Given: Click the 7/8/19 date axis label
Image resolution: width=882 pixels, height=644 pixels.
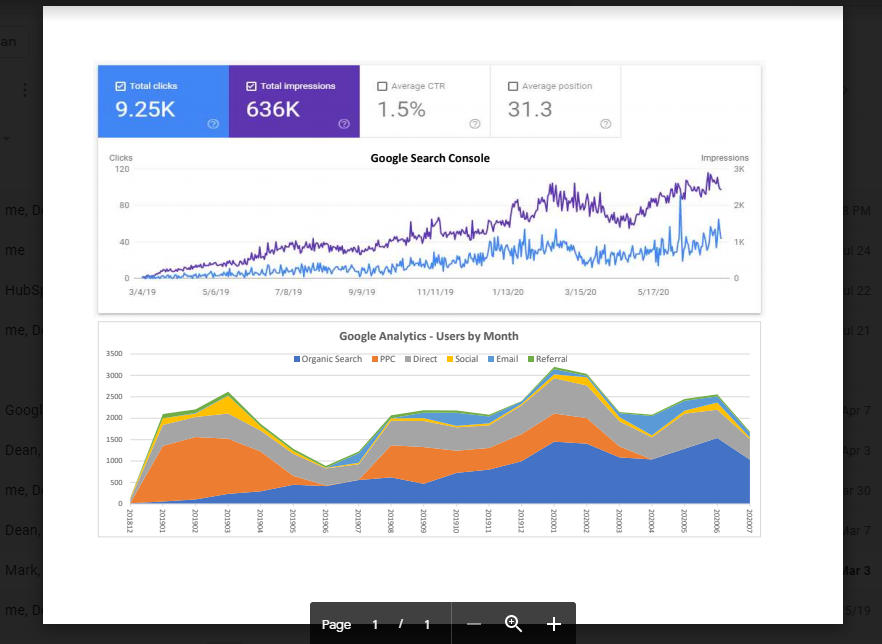Looking at the screenshot, I should [289, 292].
